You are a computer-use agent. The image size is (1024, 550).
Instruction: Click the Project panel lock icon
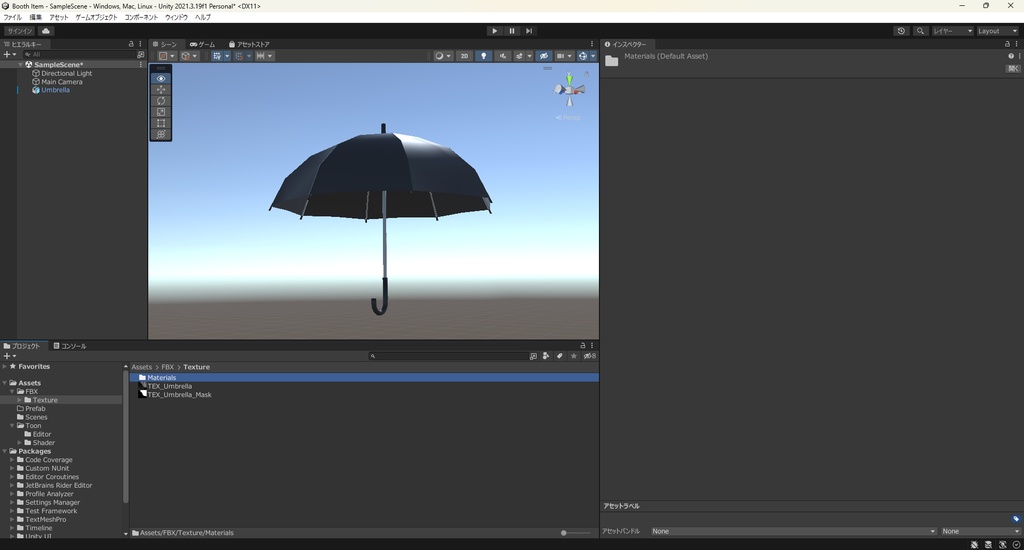coord(583,346)
